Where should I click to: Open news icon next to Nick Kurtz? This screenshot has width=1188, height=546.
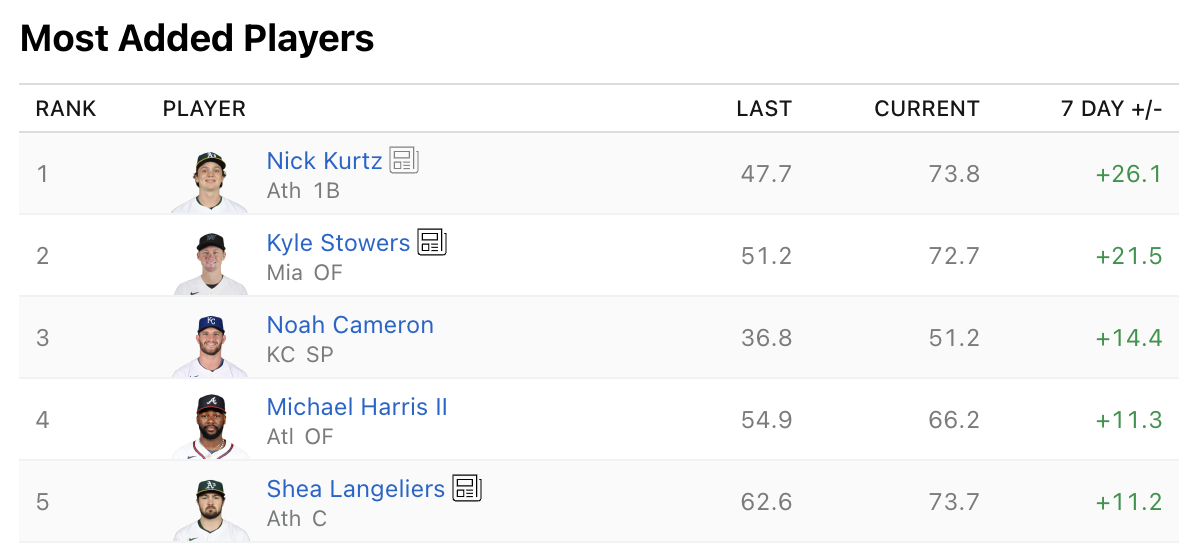(x=404, y=160)
